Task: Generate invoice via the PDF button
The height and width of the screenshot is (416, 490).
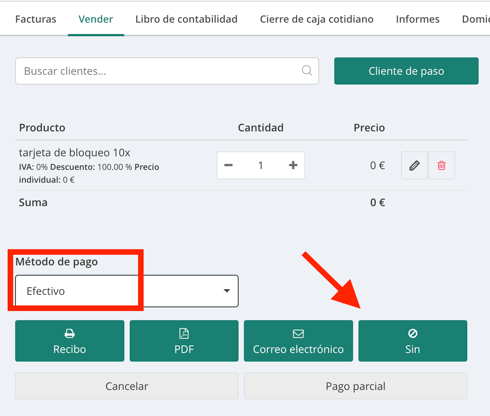Action: [184, 341]
